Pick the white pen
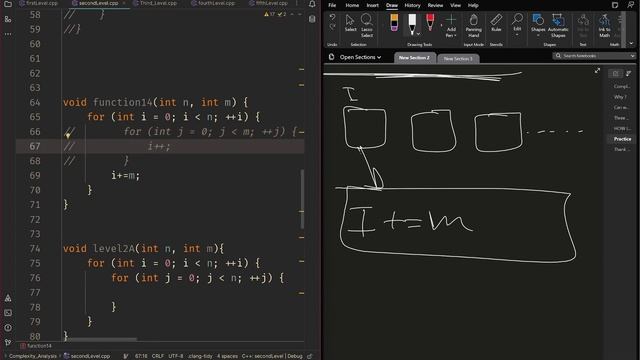The image size is (640, 360). click(412, 23)
